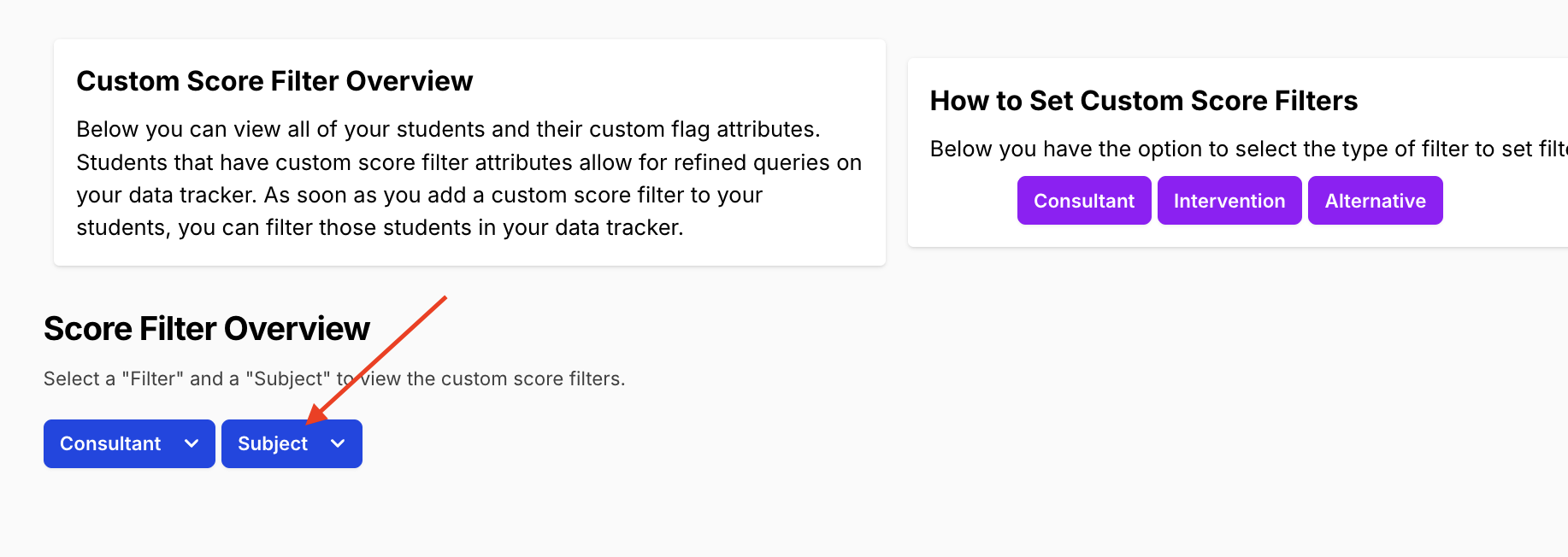Choose the Alternative filter type button
The height and width of the screenshot is (557, 1568).
[x=1375, y=201]
